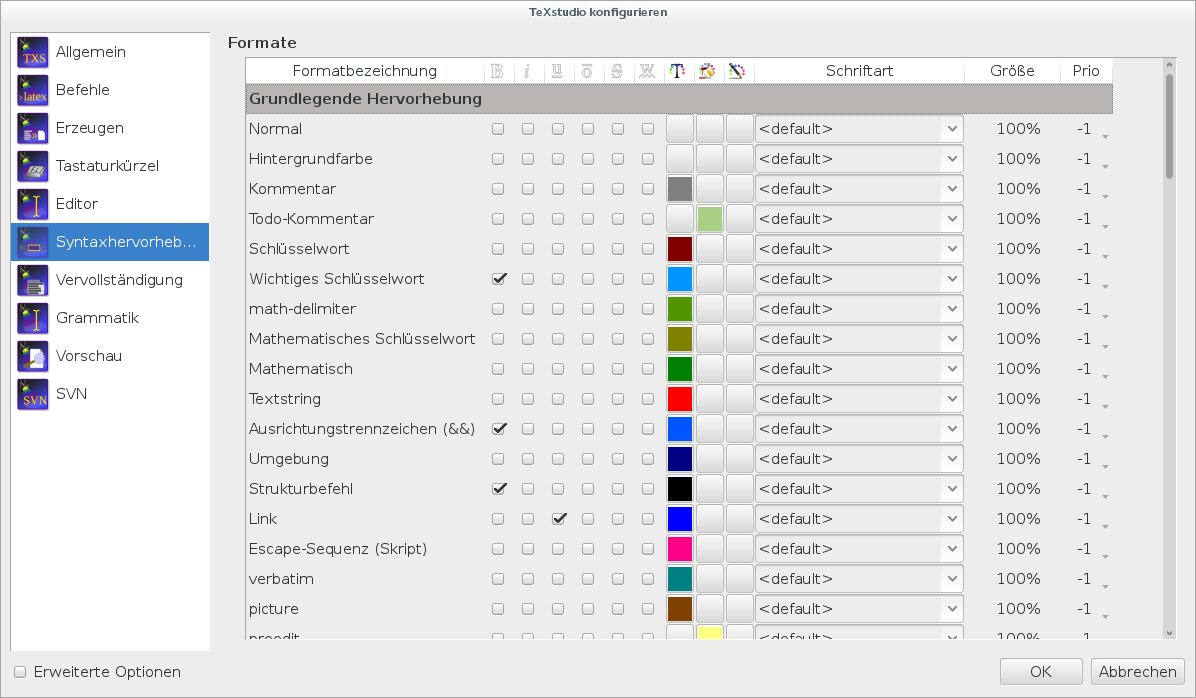Uncheck bold for Strukturbefehl
The image size is (1196, 698).
click(498, 489)
